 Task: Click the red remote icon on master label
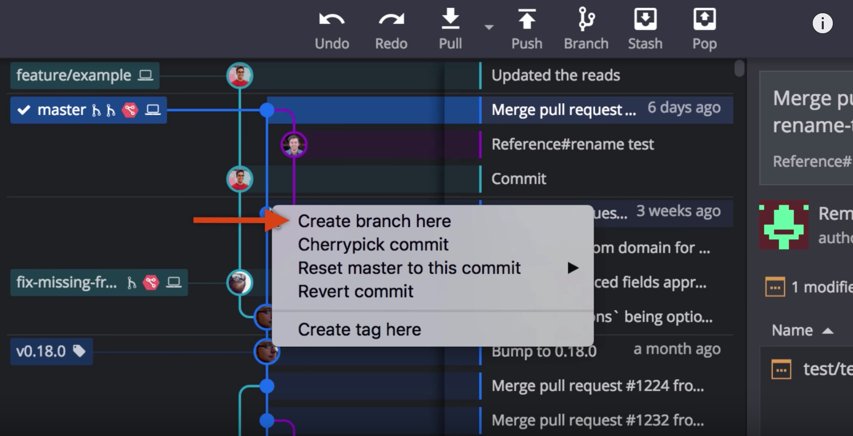(130, 110)
